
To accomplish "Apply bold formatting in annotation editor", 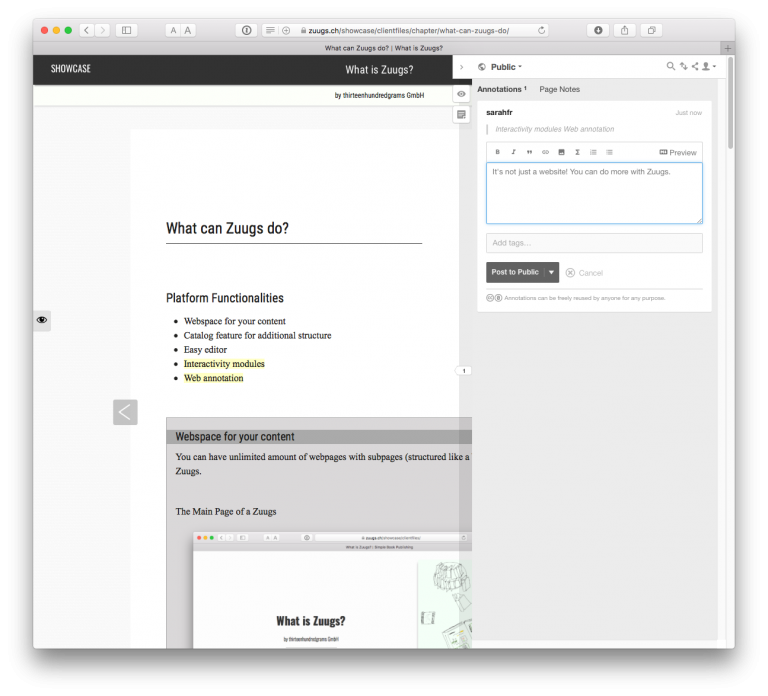I will point(498,152).
